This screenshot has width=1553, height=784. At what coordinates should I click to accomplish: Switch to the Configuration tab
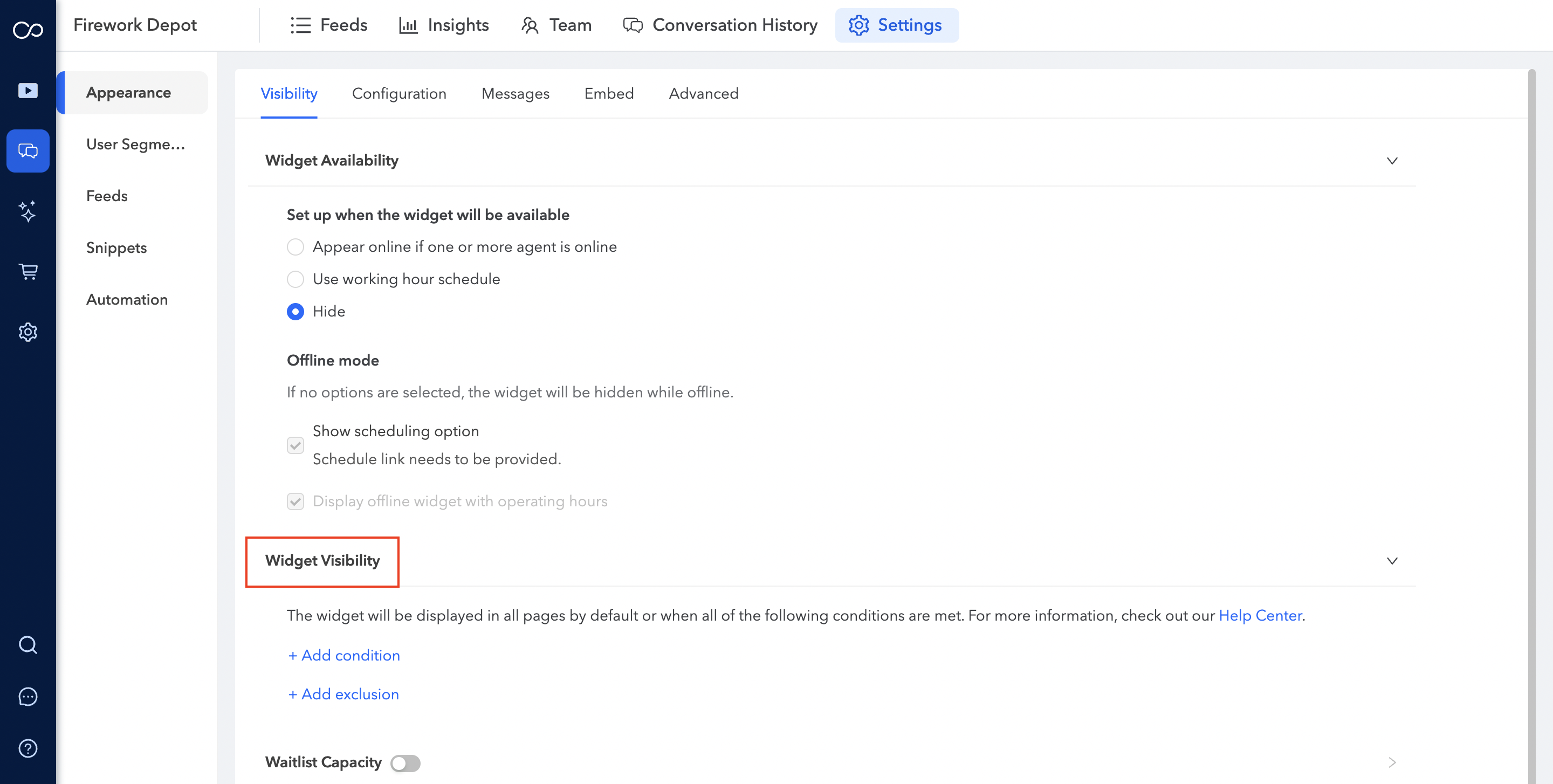click(399, 93)
